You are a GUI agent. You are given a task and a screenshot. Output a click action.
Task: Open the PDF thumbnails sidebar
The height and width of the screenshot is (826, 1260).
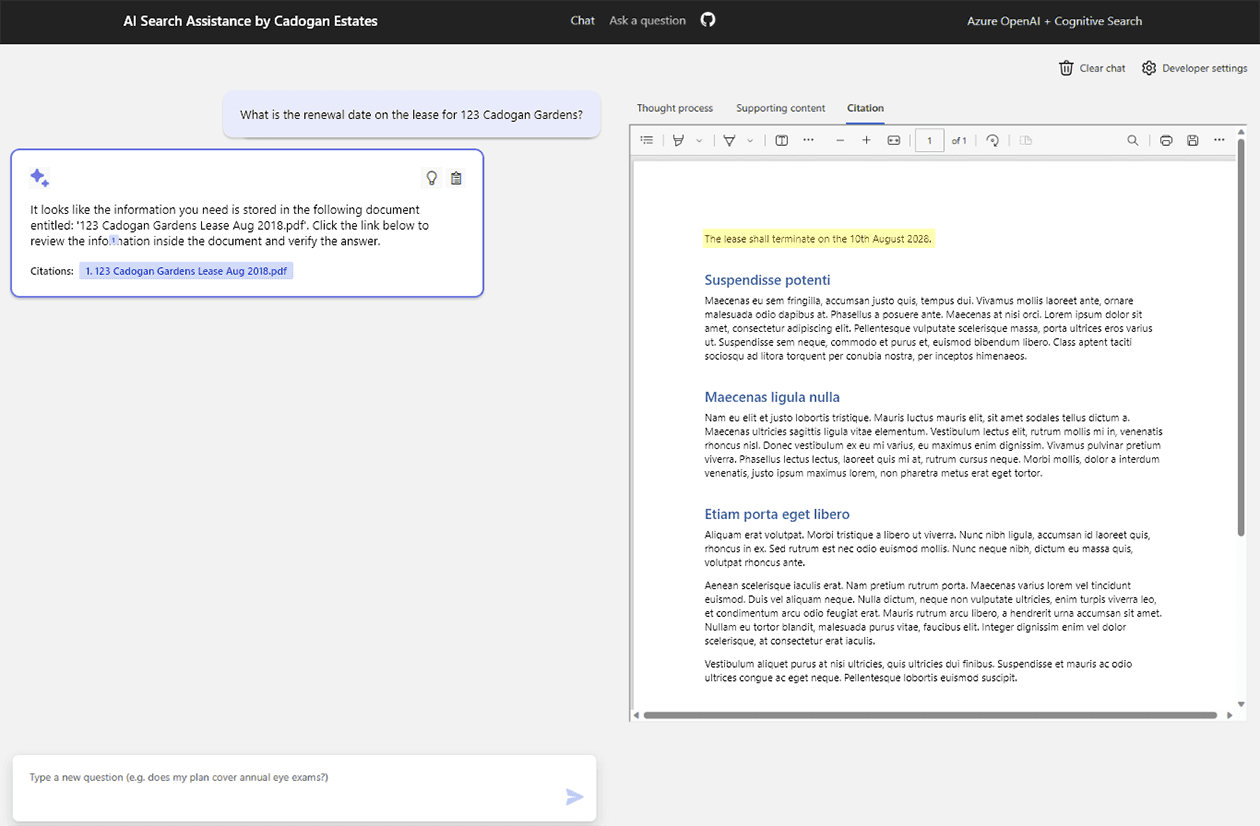point(646,140)
